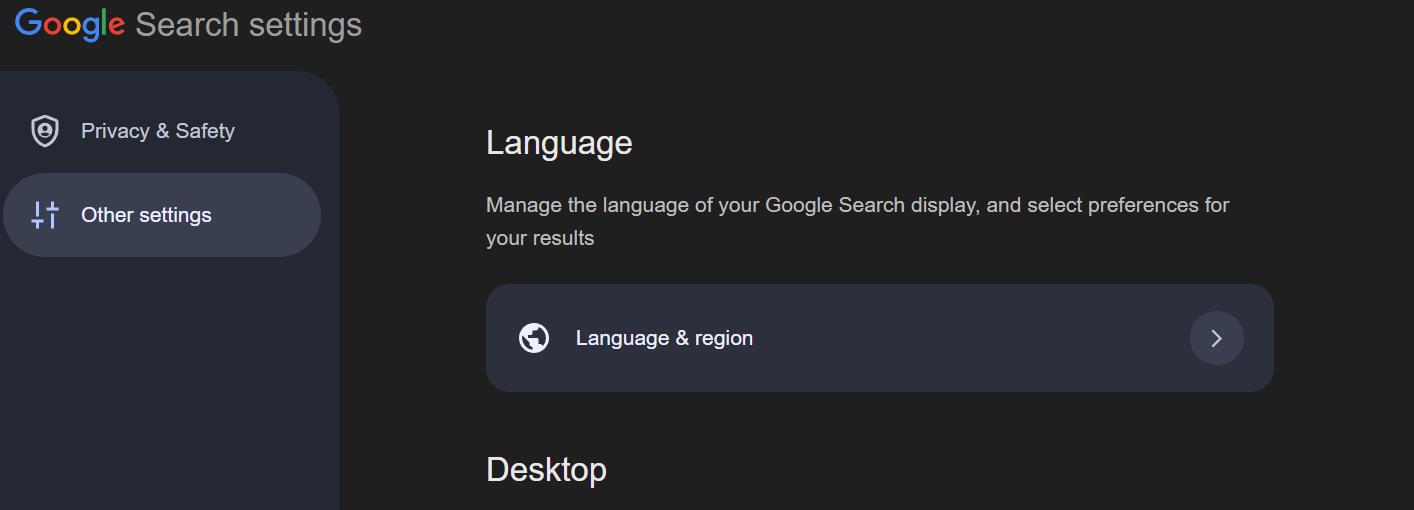Click the Language & region label text
Image resolution: width=1414 pixels, height=510 pixels.
(664, 338)
